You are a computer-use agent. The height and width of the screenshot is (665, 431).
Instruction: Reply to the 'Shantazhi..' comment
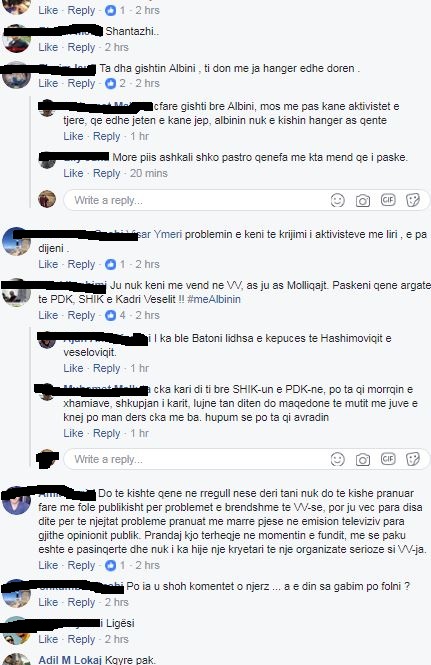click(81, 47)
